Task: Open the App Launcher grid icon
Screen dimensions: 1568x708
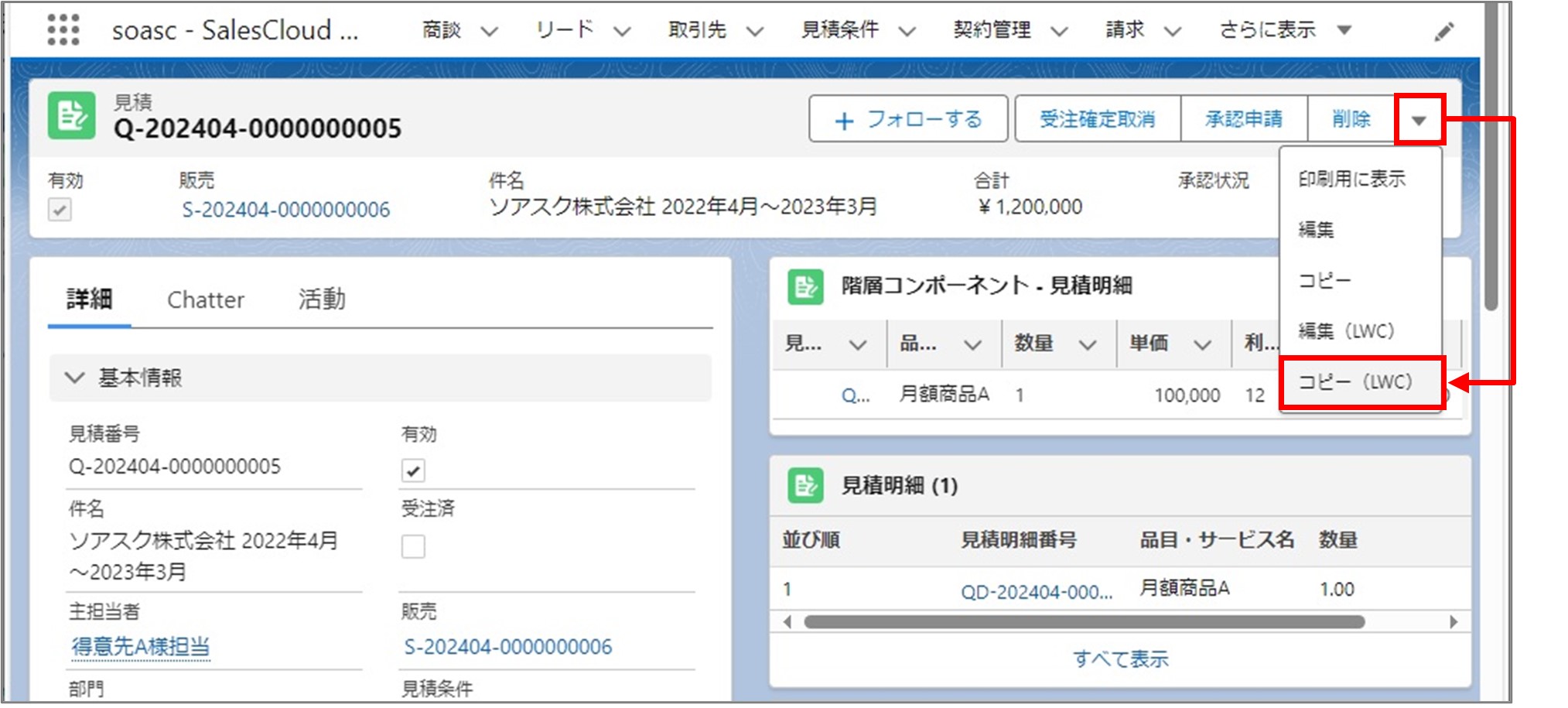Action: tap(63, 30)
